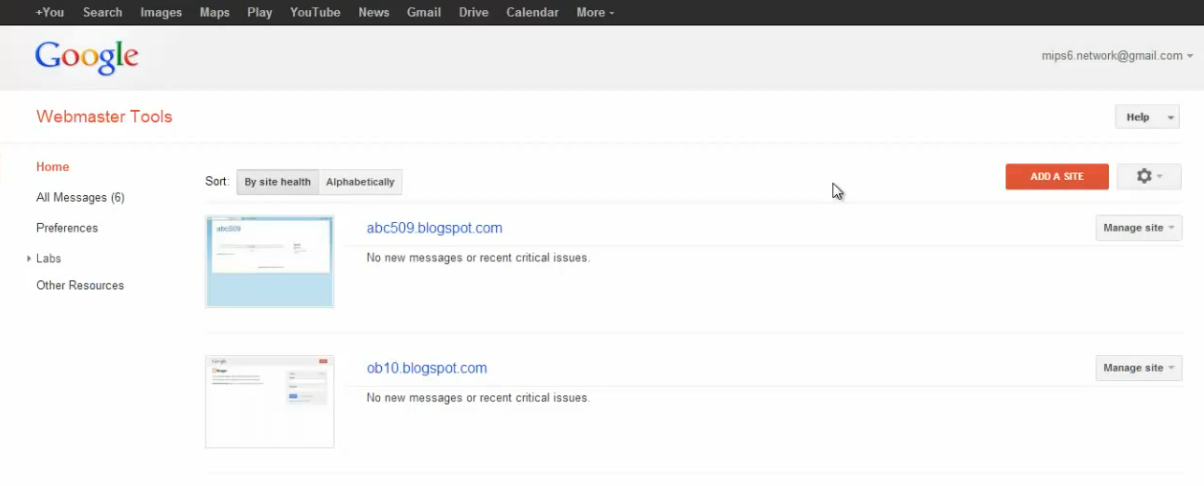Open Preferences in the sidebar

click(x=67, y=228)
